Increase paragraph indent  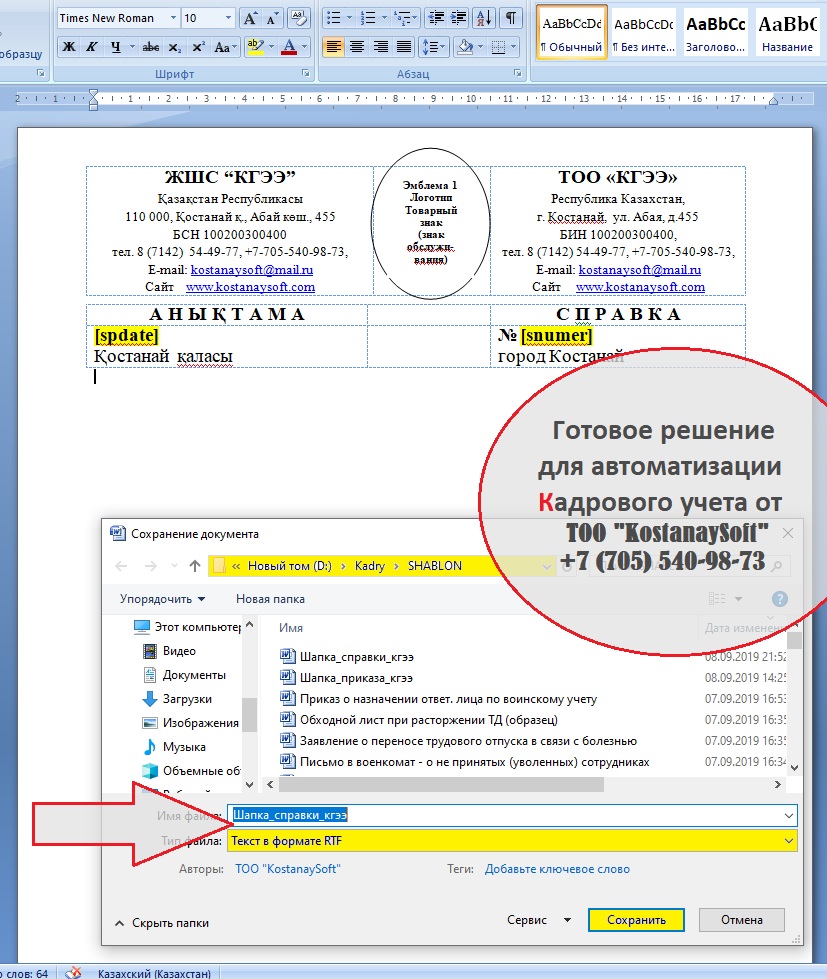(459, 18)
